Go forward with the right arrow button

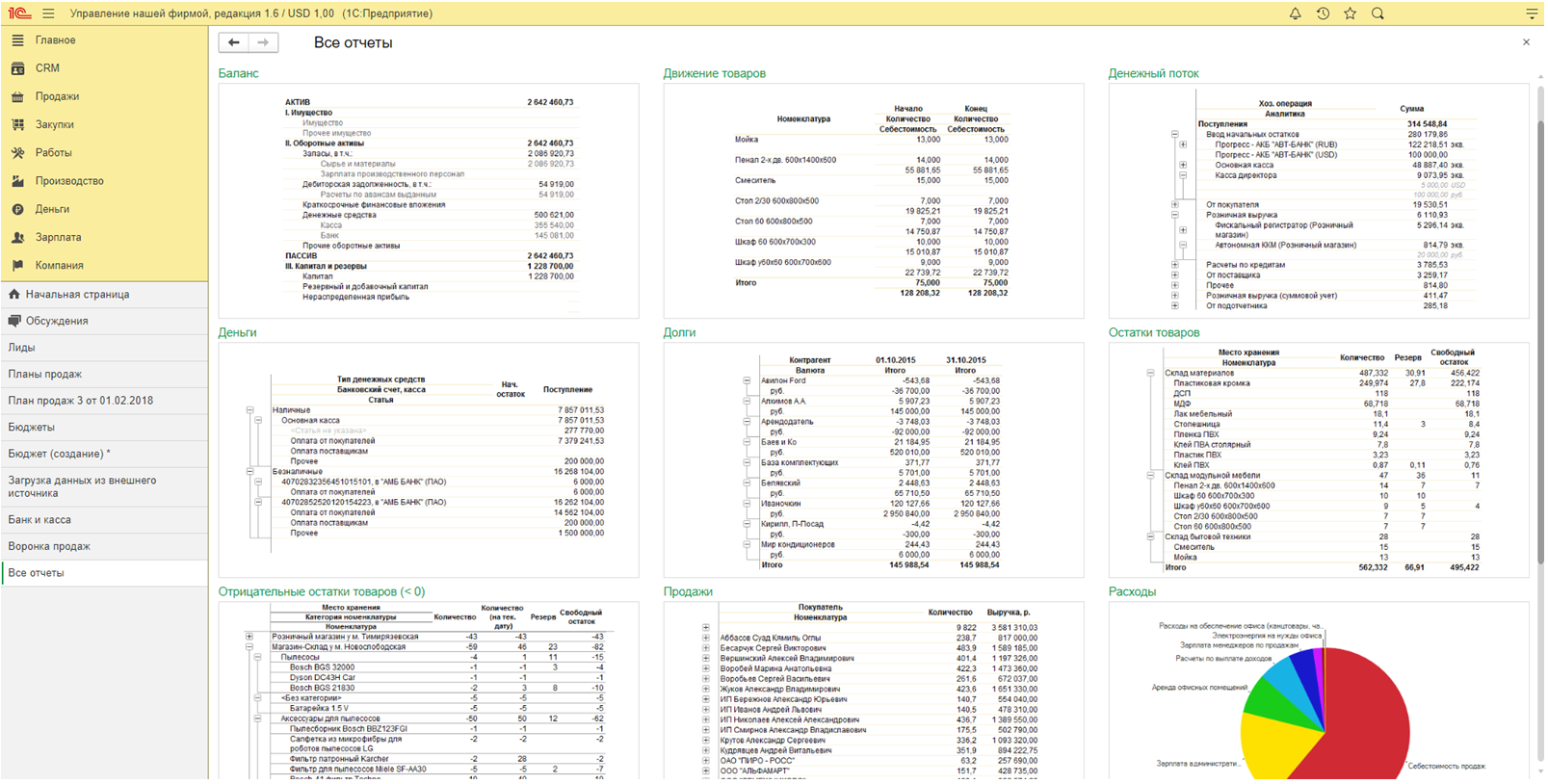coord(263,42)
